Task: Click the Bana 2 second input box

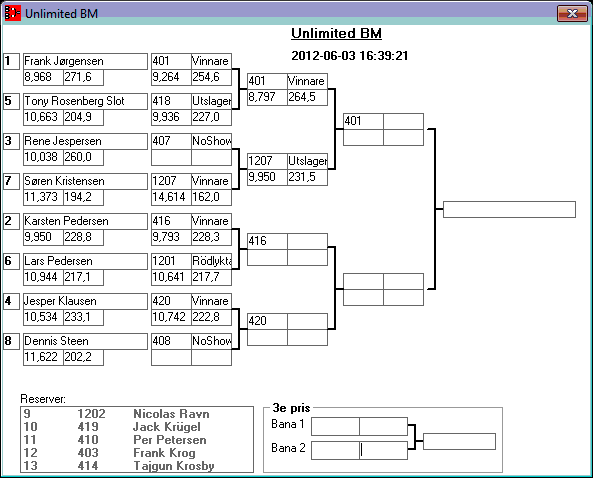Action: pyautogui.click(x=383, y=450)
